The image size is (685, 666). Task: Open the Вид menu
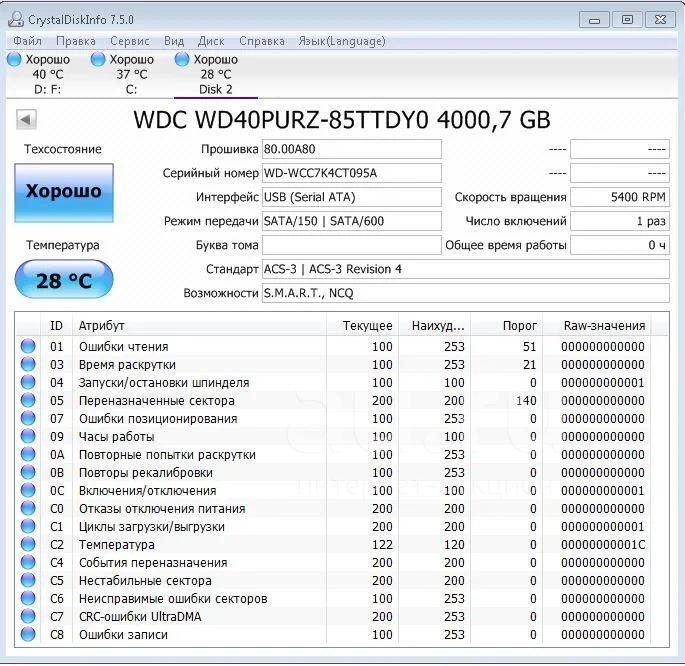point(174,41)
